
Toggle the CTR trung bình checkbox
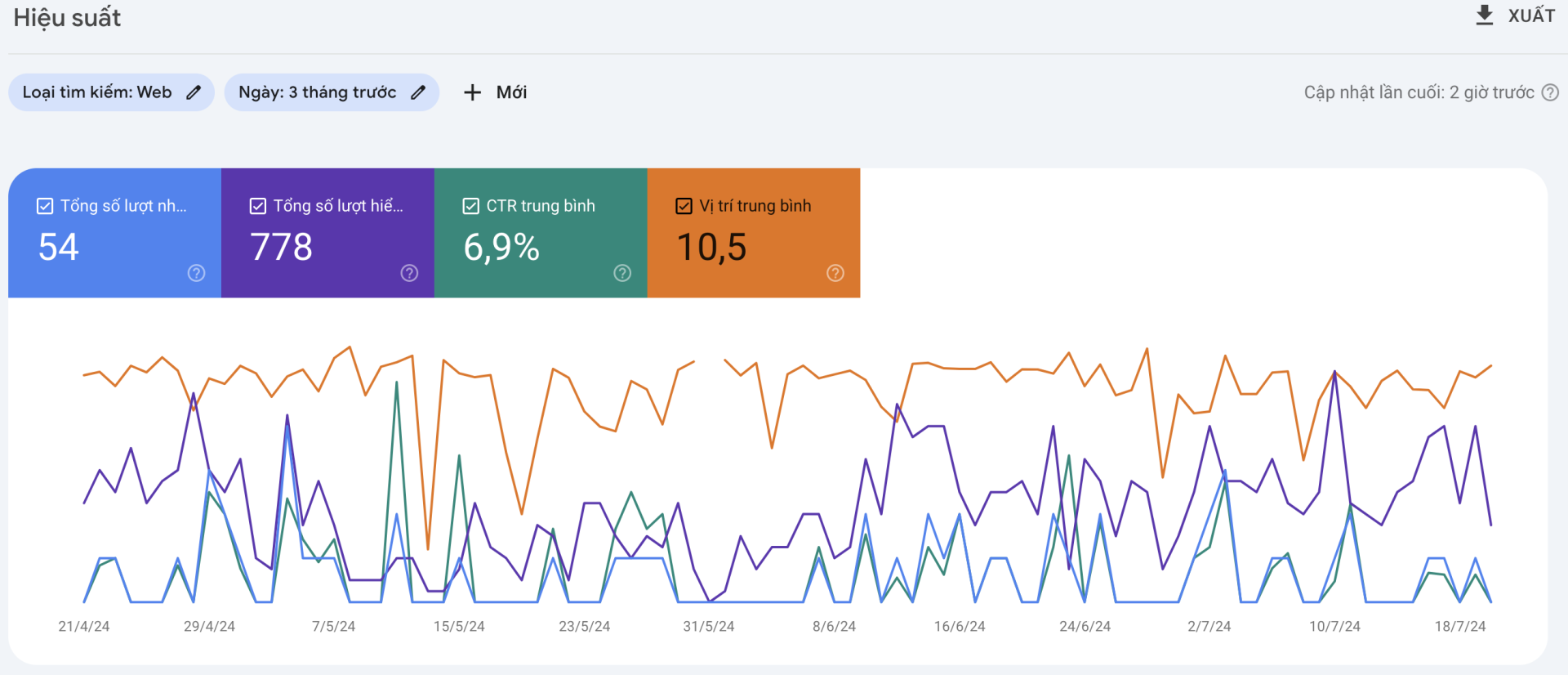click(471, 206)
